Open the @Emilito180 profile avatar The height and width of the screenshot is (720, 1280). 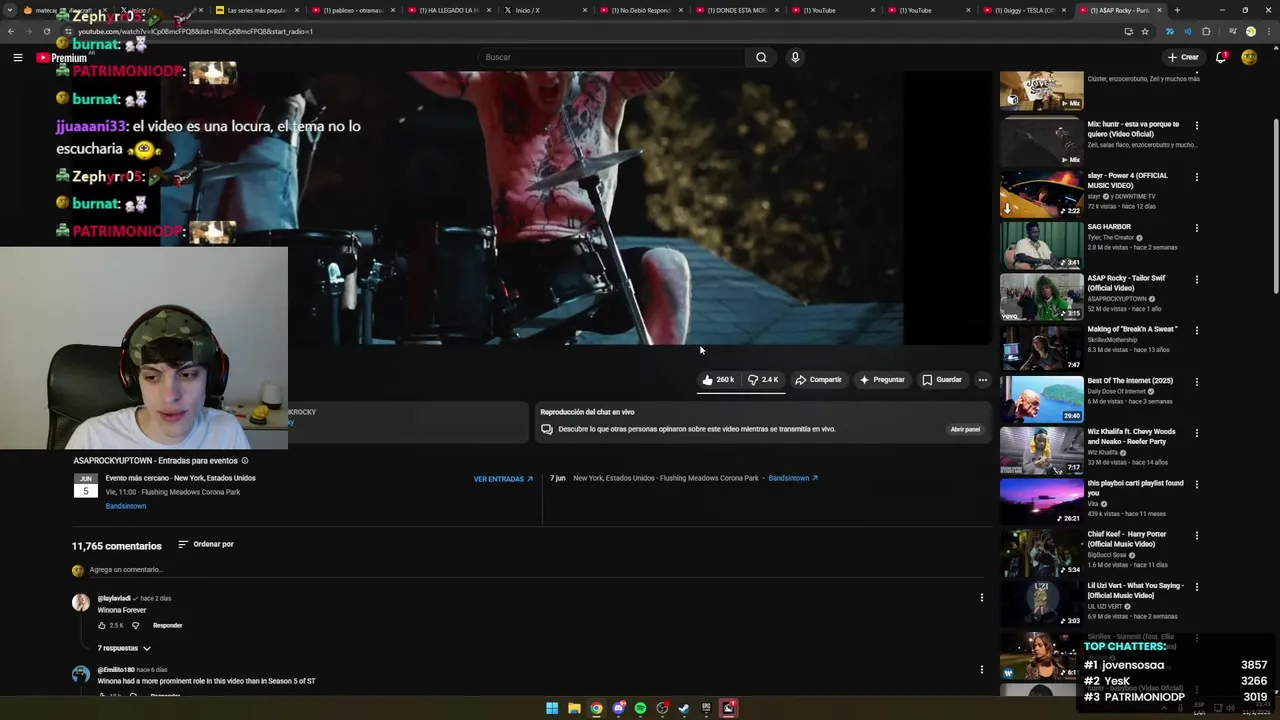[80, 674]
